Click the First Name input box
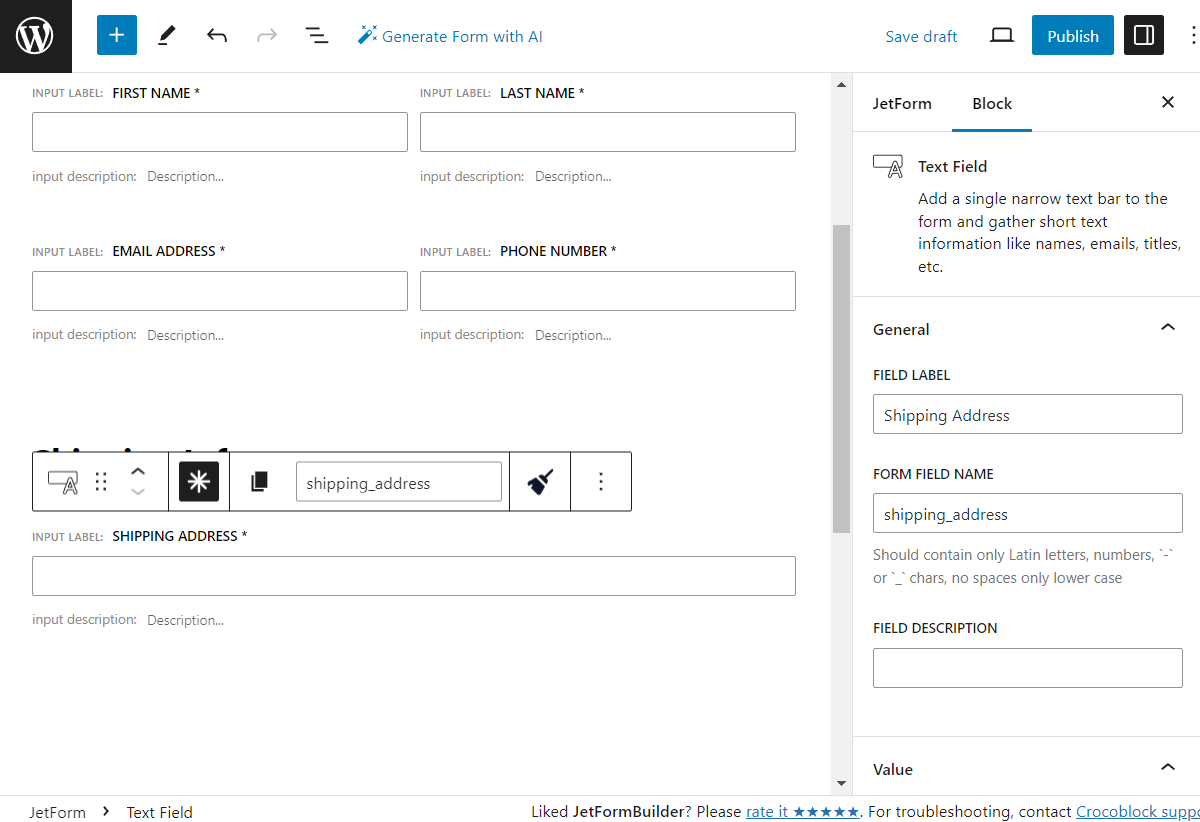Image resolution: width=1200 pixels, height=822 pixels. [x=220, y=132]
